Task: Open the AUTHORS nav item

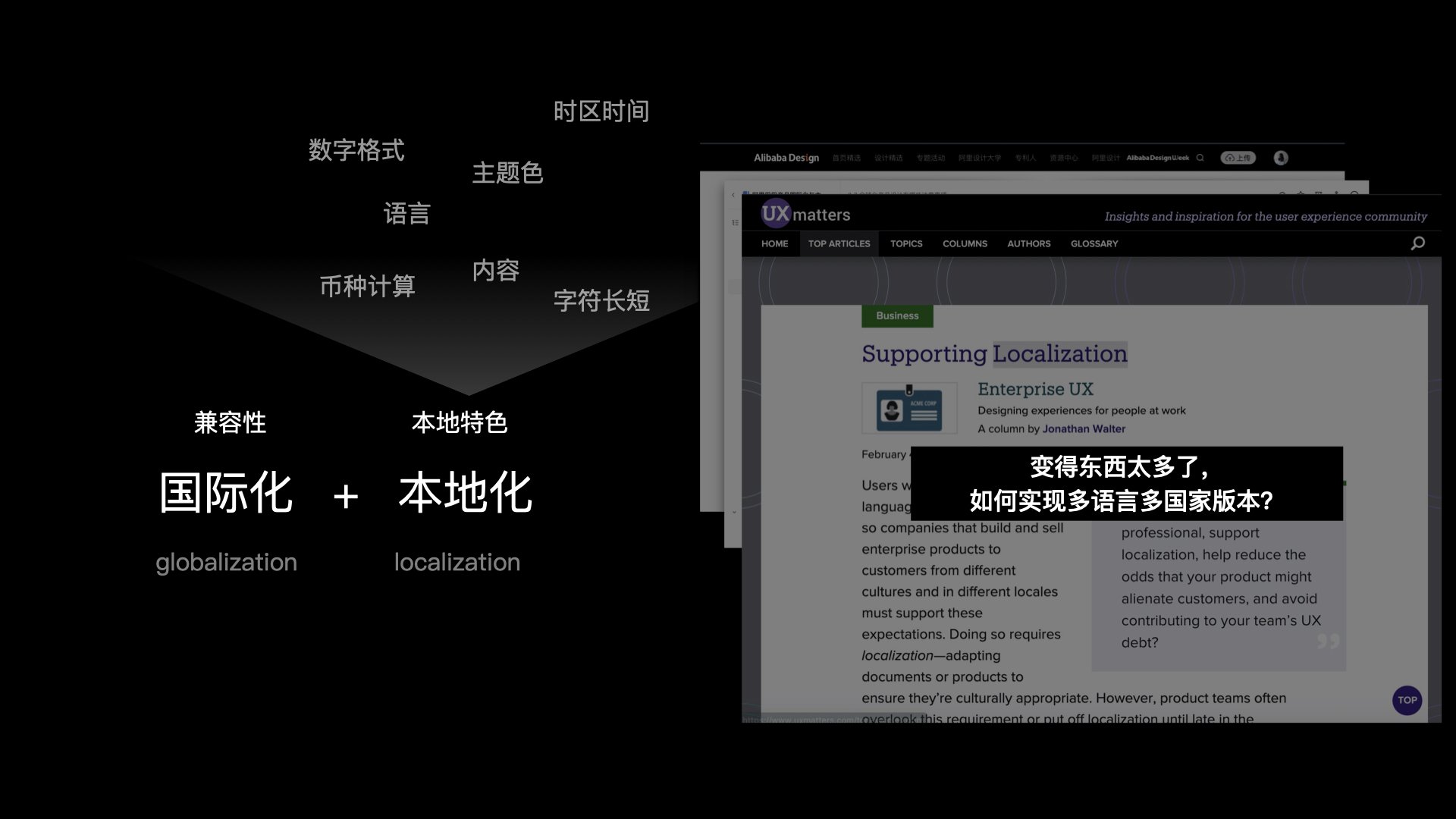Action: (1028, 243)
